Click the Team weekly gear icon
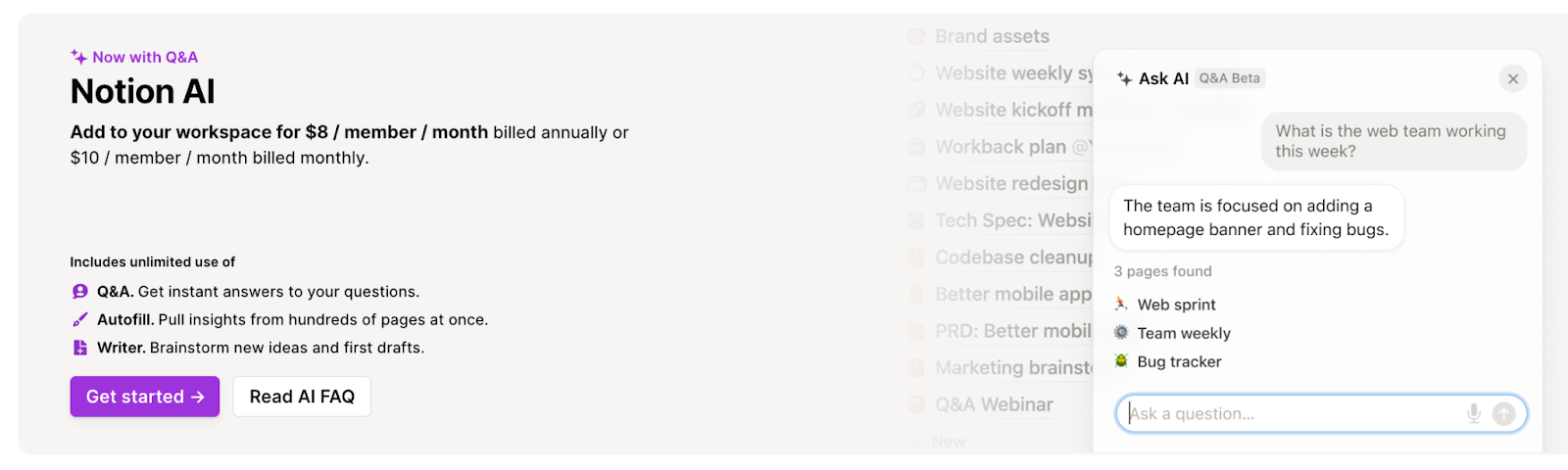Image resolution: width=1568 pixels, height=470 pixels. [x=1121, y=333]
